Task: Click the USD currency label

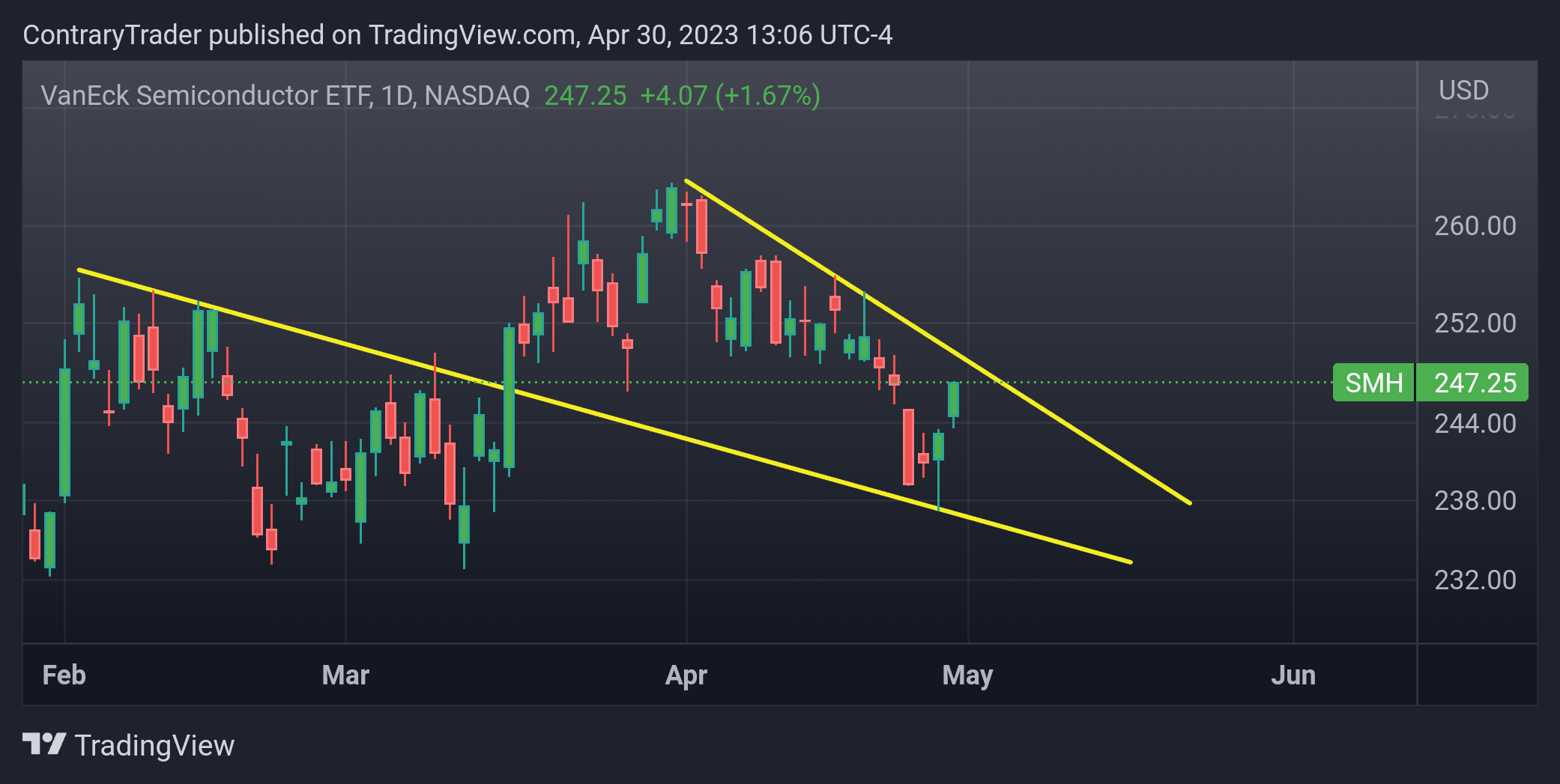Action: tap(1463, 91)
